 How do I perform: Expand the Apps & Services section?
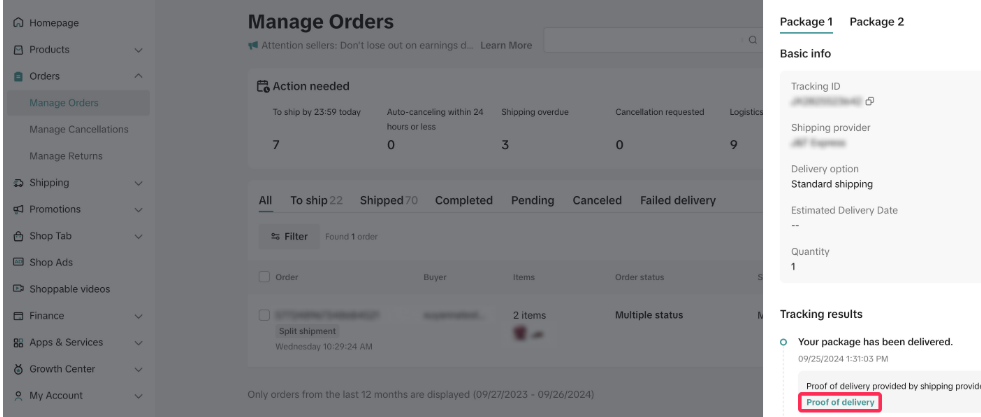tap(138, 343)
